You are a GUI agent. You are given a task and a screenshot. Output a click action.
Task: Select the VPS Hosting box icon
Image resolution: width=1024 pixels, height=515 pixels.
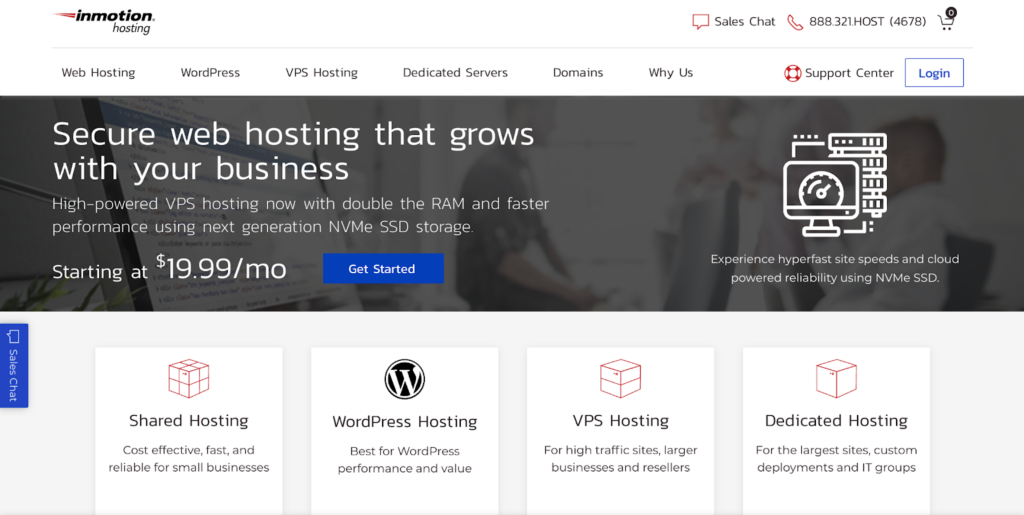[x=620, y=379]
